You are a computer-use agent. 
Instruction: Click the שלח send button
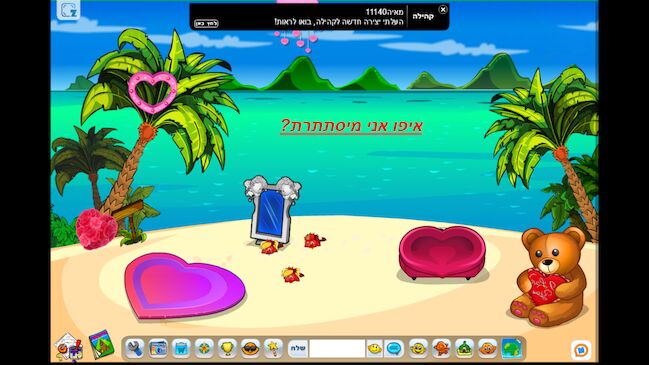point(298,348)
